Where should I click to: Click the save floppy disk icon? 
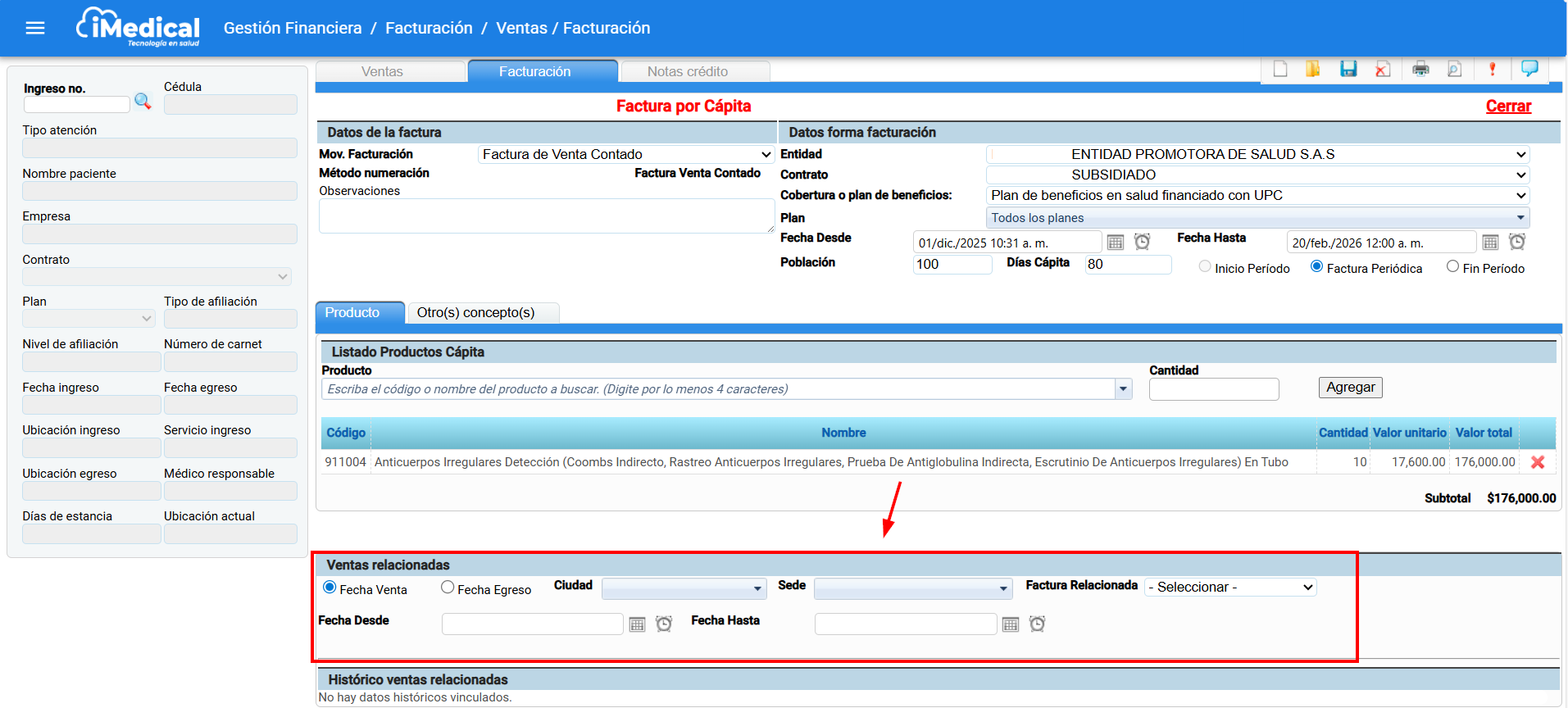(x=1348, y=70)
